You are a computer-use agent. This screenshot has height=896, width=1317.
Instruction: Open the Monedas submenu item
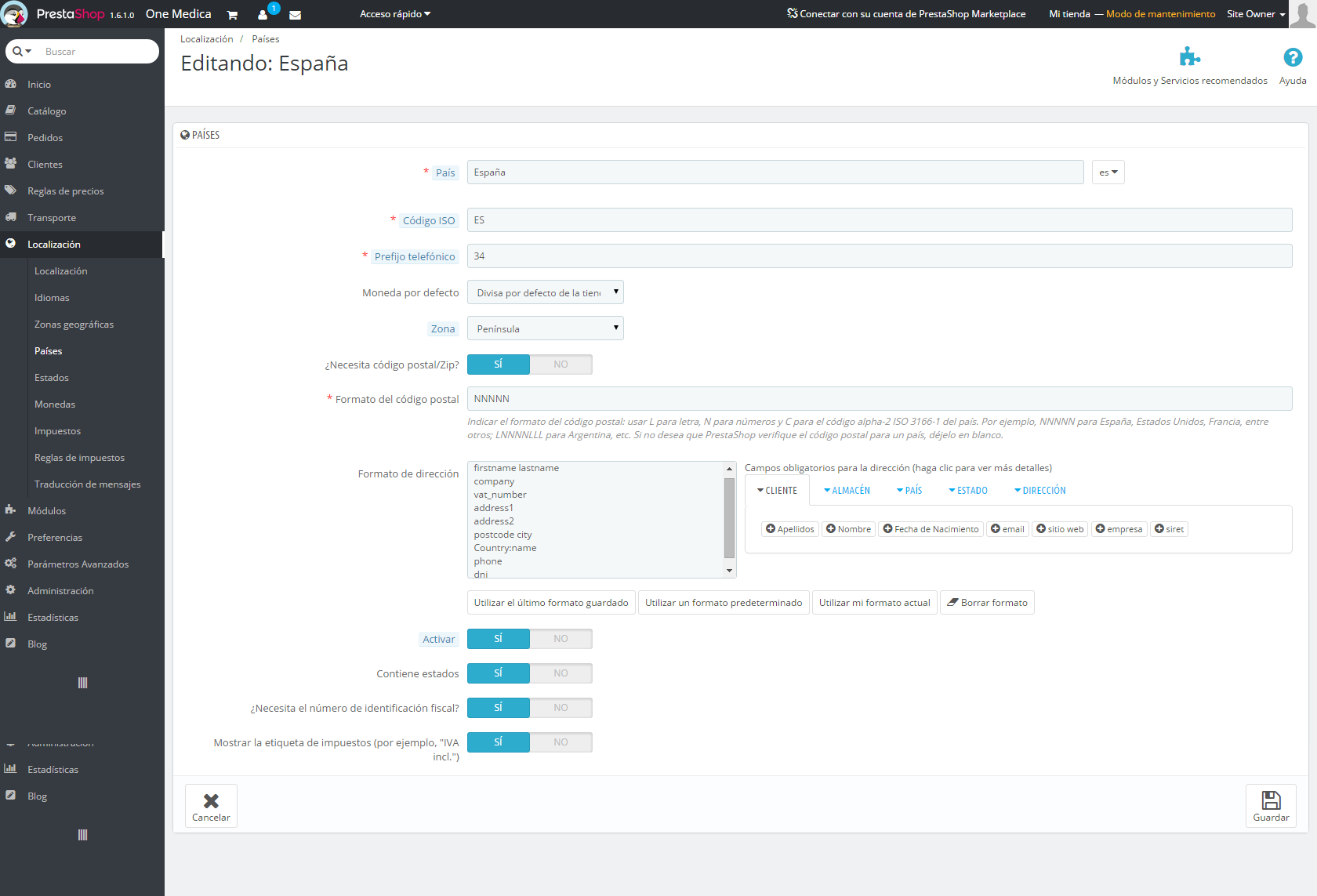tap(55, 404)
